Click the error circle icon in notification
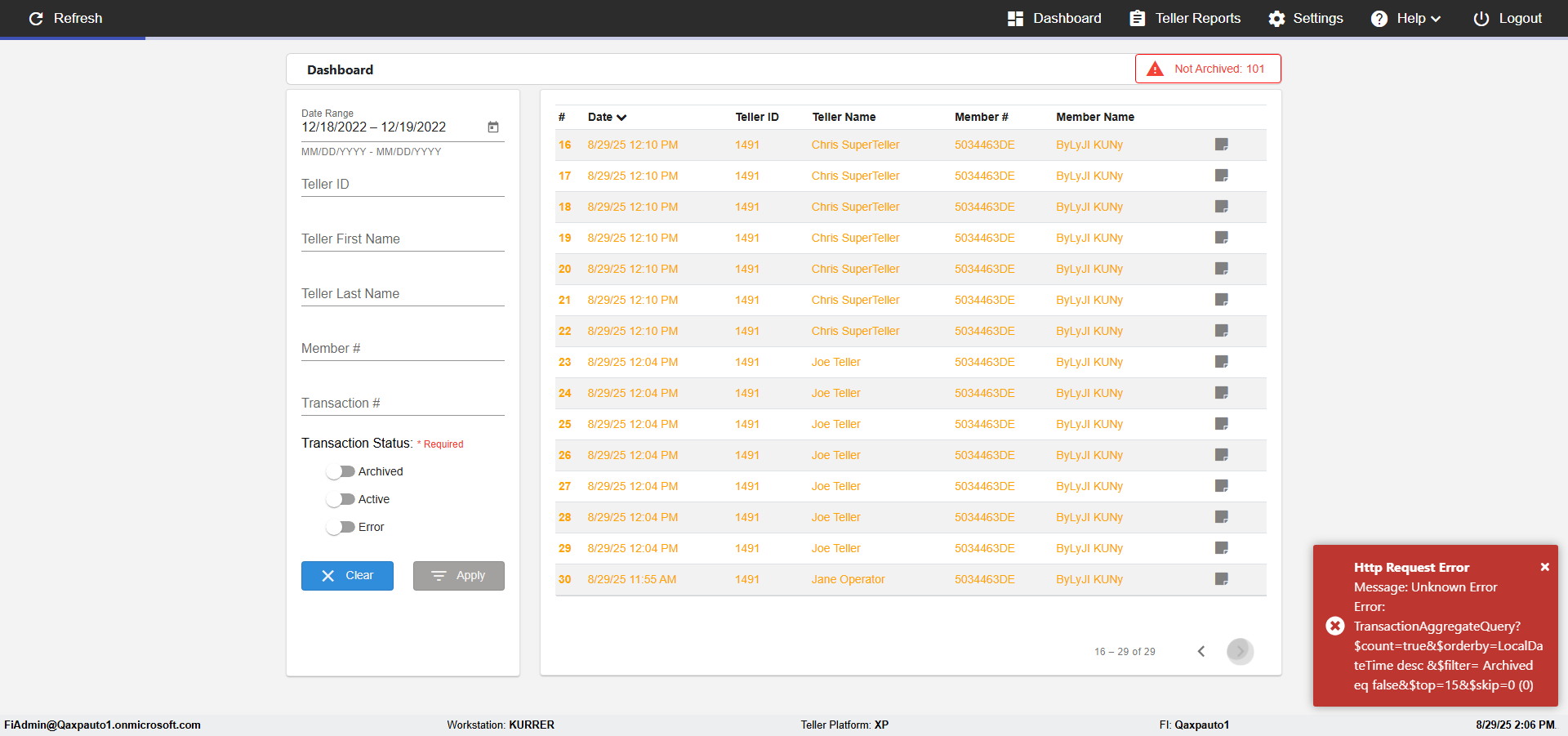Viewport: 1568px width, 736px height. click(x=1335, y=626)
